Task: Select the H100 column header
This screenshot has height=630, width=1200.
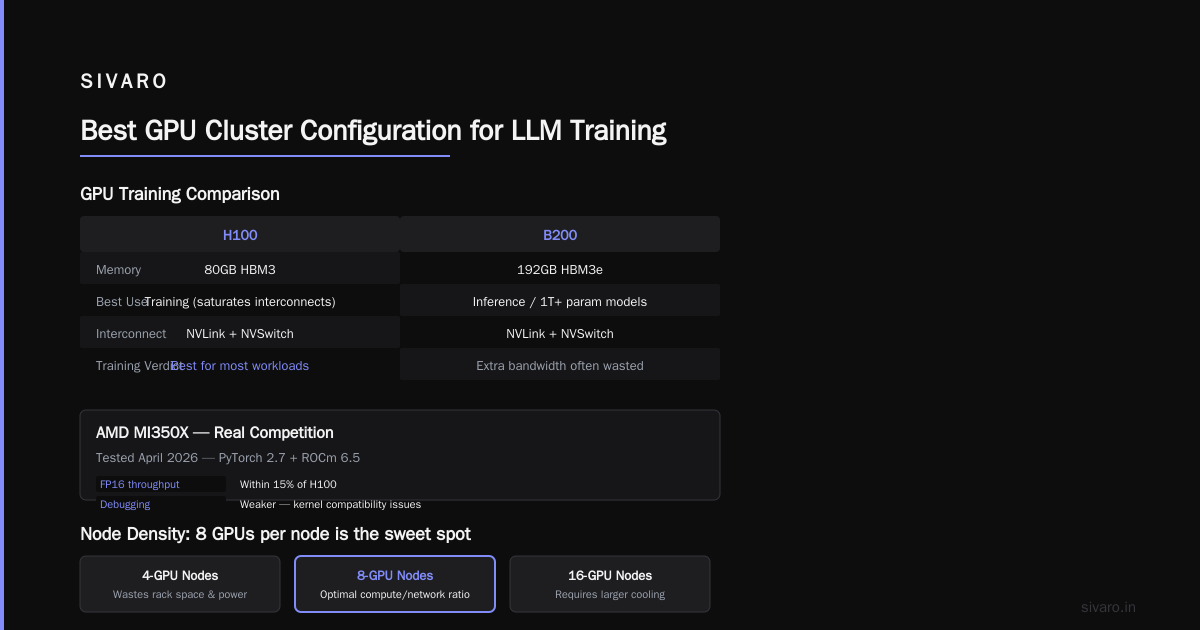Action: click(x=240, y=235)
